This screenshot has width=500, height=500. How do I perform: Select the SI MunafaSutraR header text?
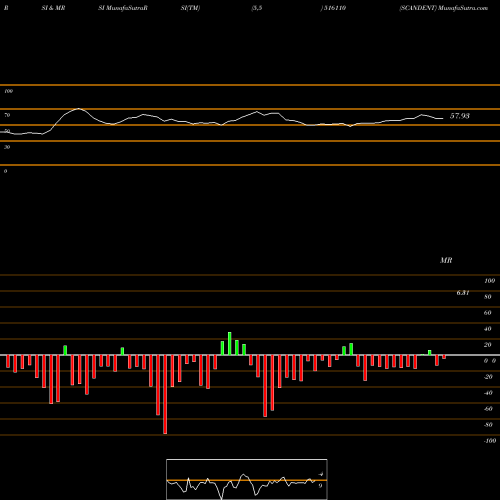(123, 8)
